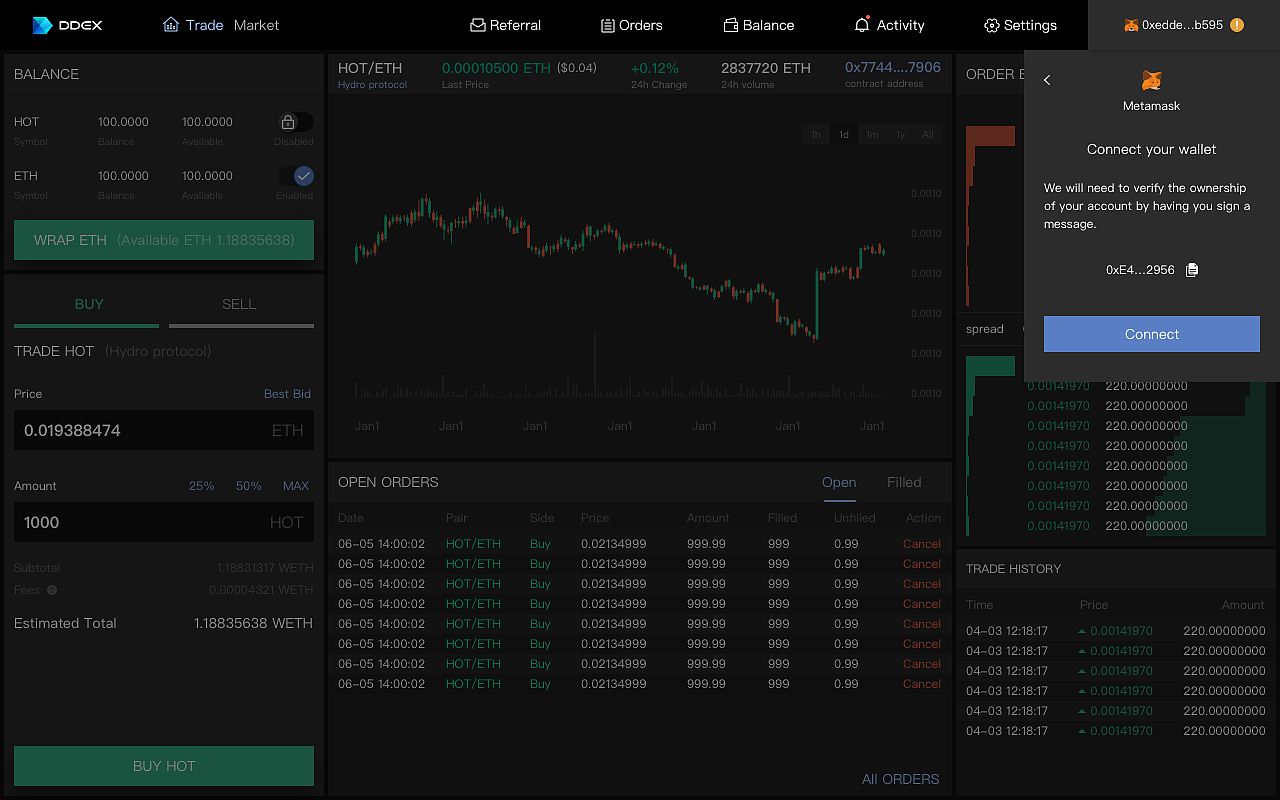Set chart range to 1m
Image resolution: width=1280 pixels, height=800 pixels.
click(x=872, y=135)
